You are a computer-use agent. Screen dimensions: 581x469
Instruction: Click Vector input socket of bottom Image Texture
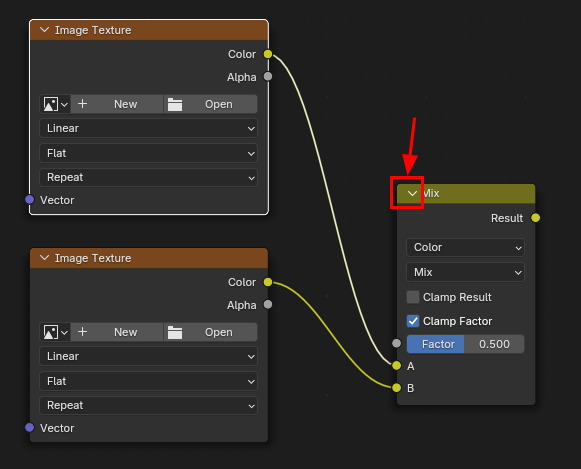(30, 428)
